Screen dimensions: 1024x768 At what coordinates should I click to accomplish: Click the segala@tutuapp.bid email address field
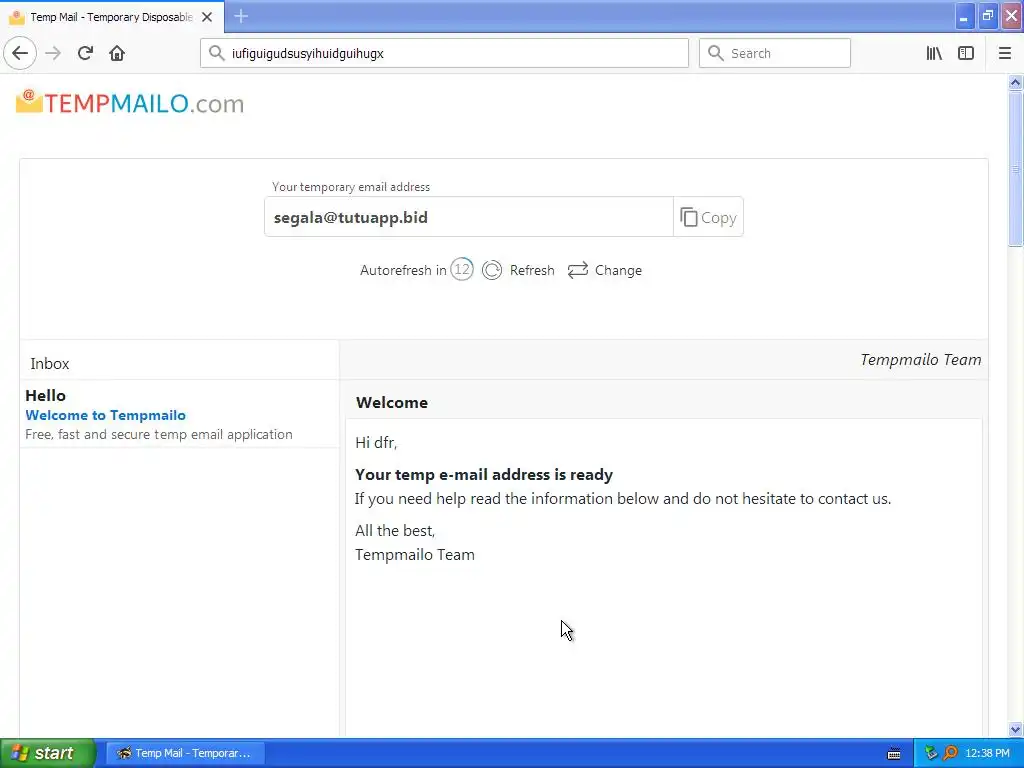click(469, 217)
